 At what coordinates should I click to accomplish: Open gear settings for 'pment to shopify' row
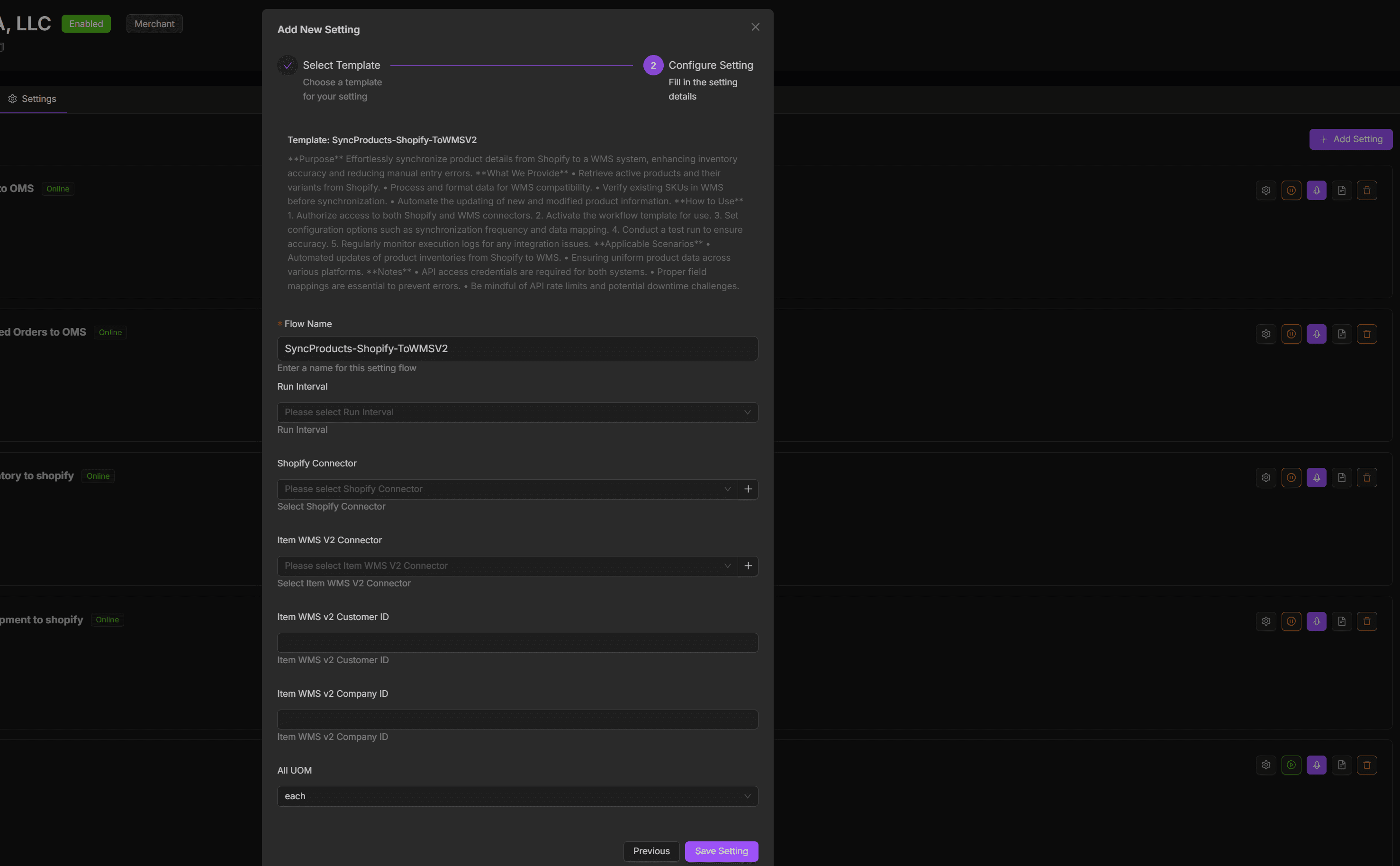pyautogui.click(x=1265, y=621)
